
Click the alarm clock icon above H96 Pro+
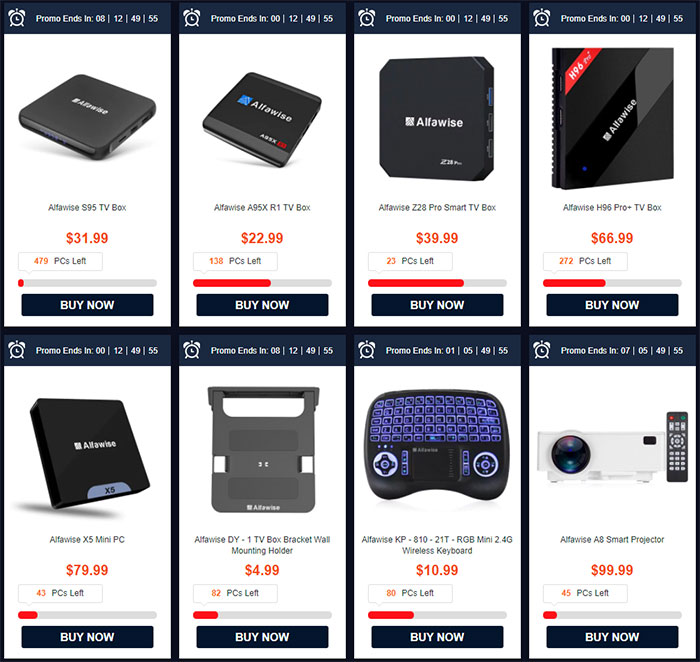click(x=542, y=18)
